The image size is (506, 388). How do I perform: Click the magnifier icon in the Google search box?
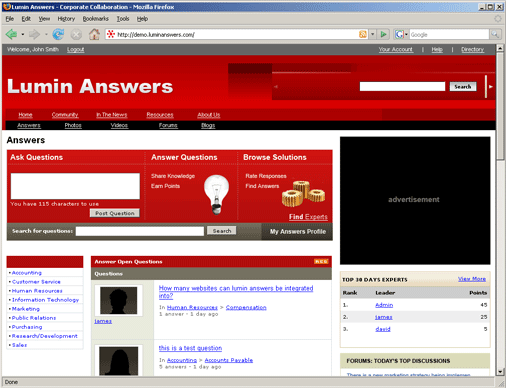495,34
